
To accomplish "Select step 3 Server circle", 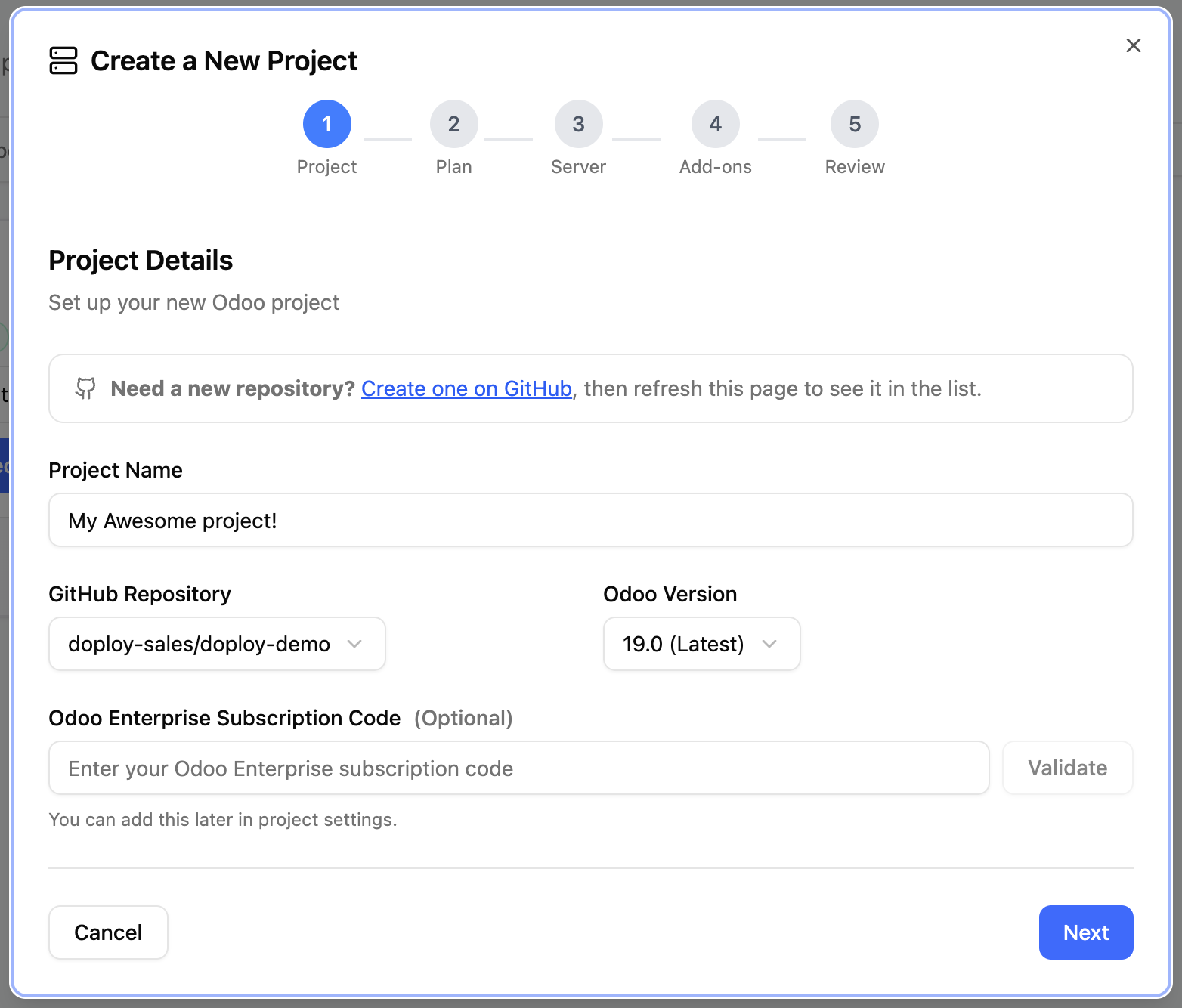I will point(577,123).
